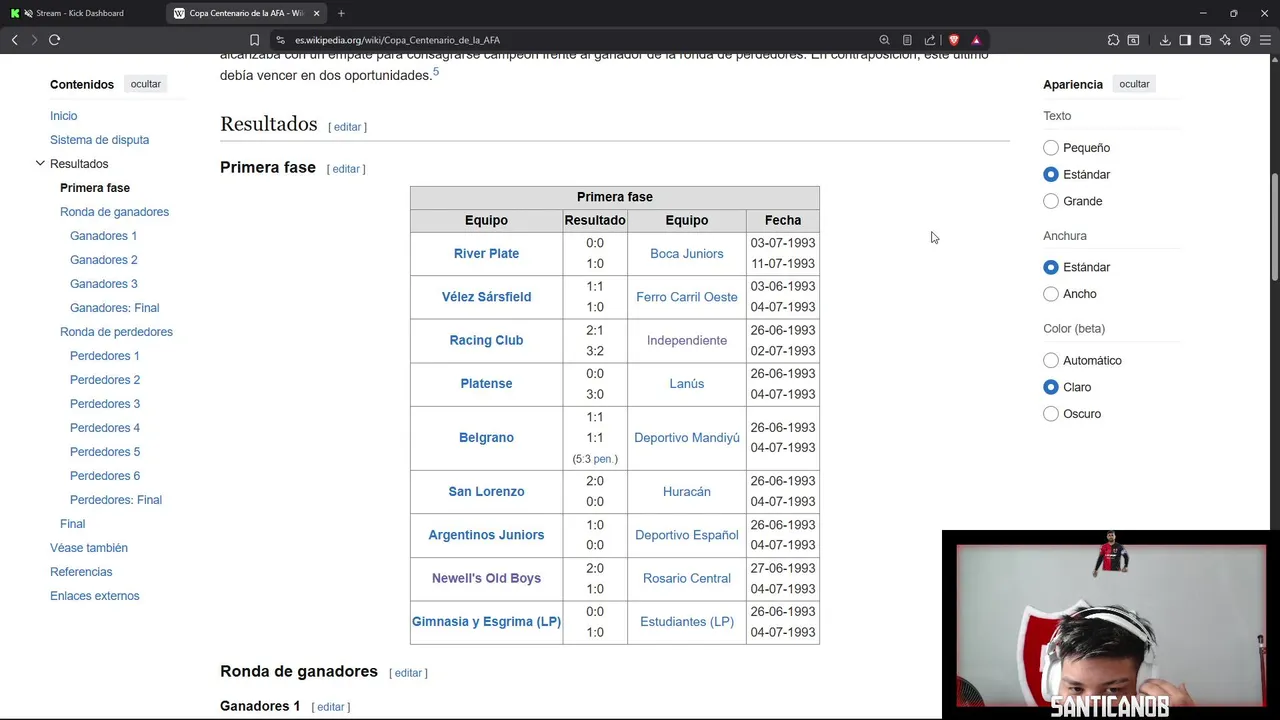
Task: Open the extensions puzzle icon
Action: (x=1113, y=40)
